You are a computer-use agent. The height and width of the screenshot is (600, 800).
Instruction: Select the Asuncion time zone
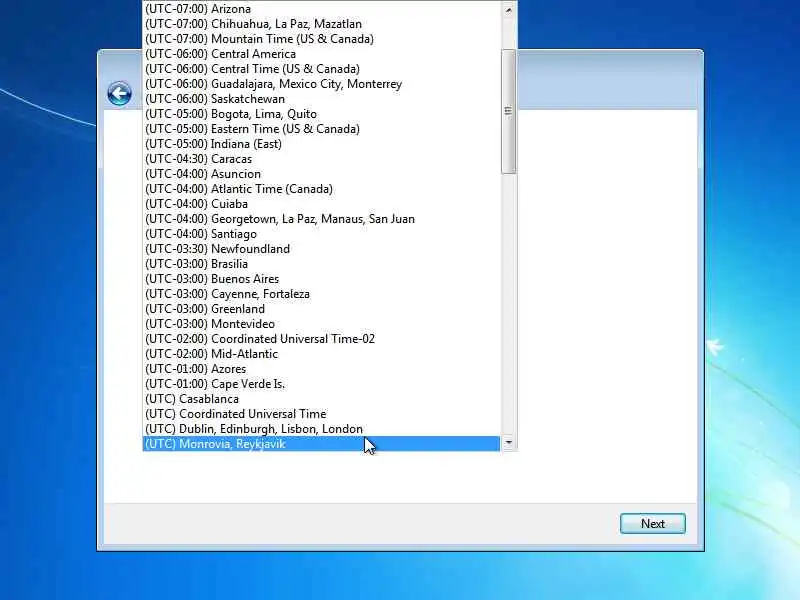point(321,174)
